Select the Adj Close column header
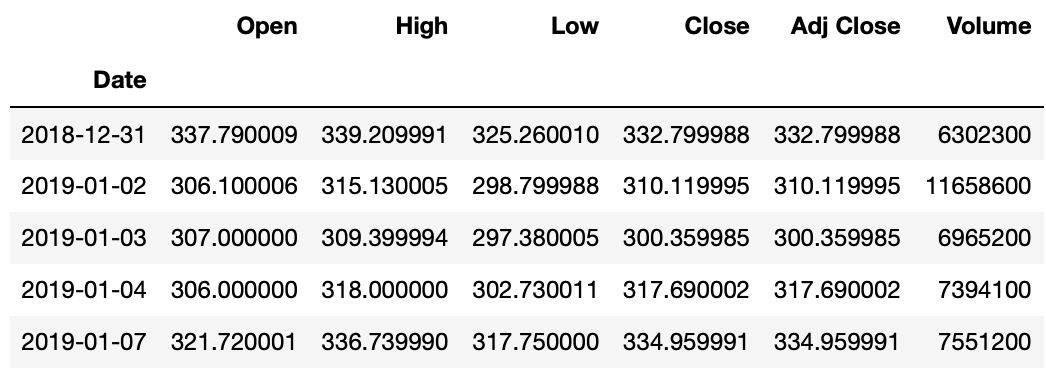1046x378 pixels. tap(845, 26)
